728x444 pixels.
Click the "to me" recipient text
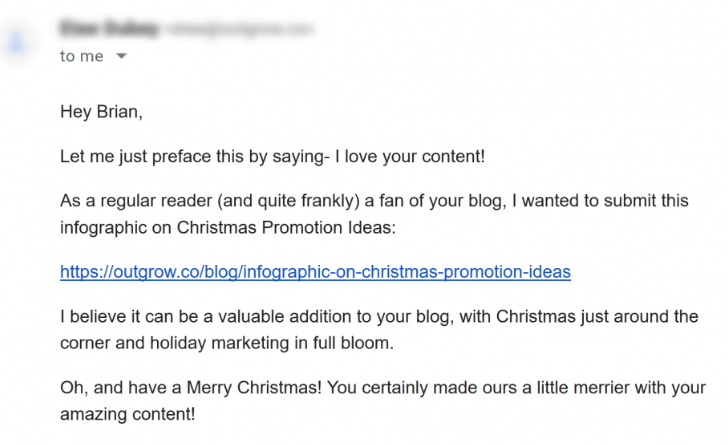pyautogui.click(x=82, y=56)
